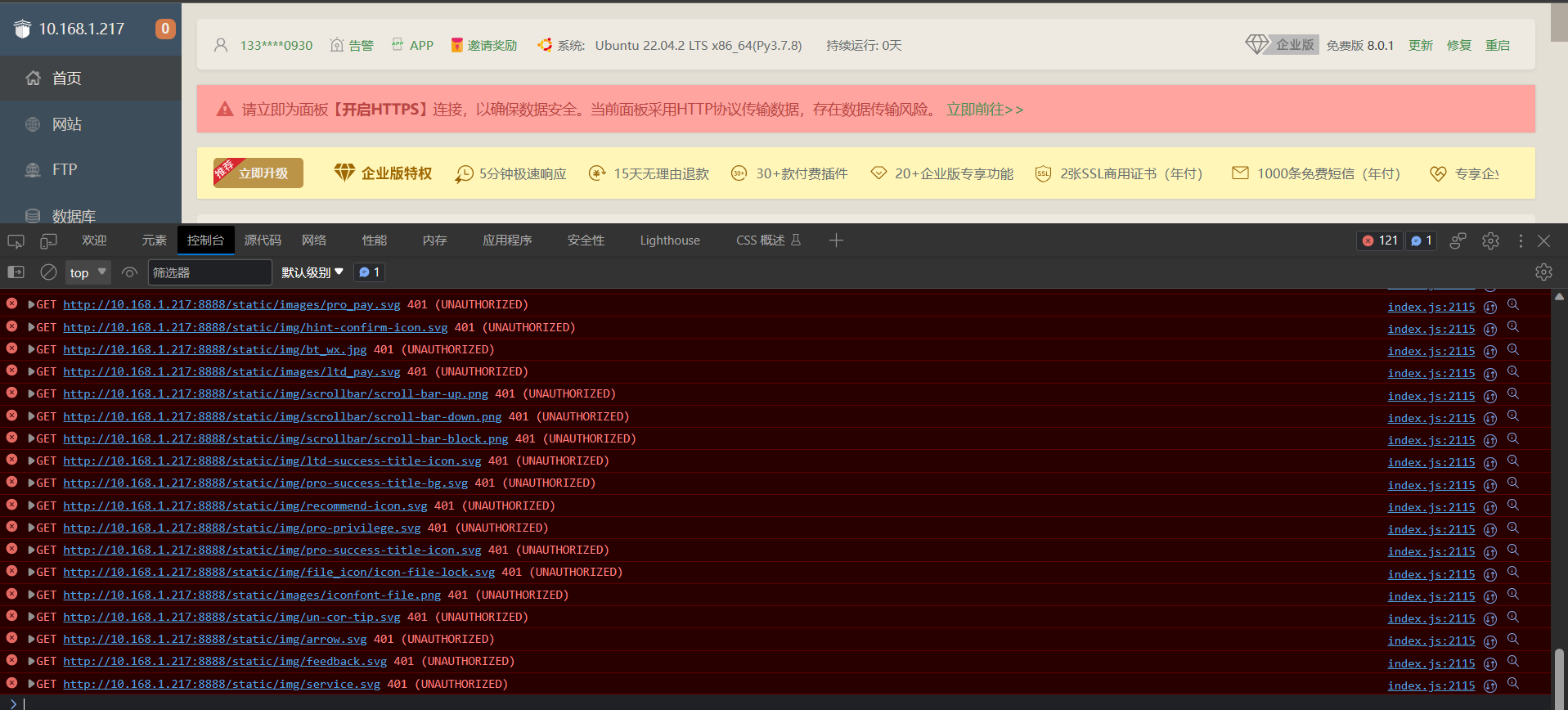Screen dimensions: 1568x710
Task: Click the orange 0 notification badge
Action: point(165,29)
